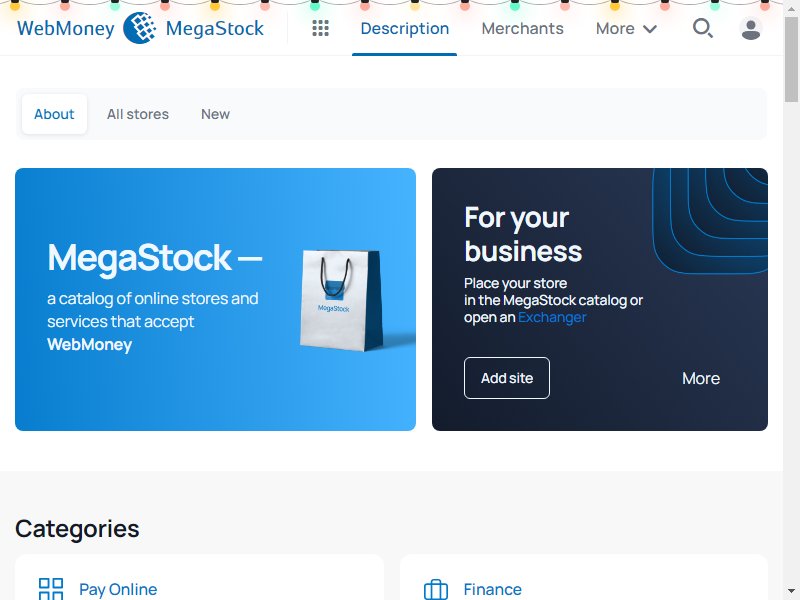
Task: Open the user profile avatar icon
Action: (x=751, y=29)
